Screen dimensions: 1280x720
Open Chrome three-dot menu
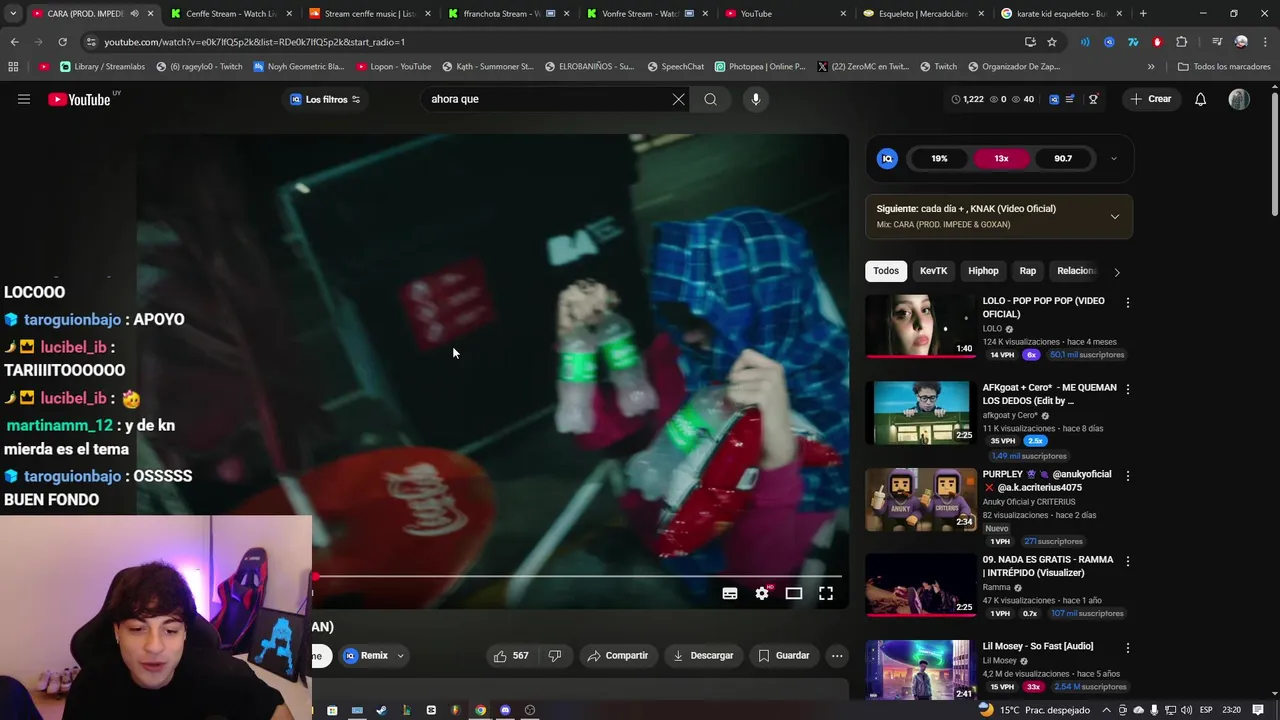[x=1264, y=42]
